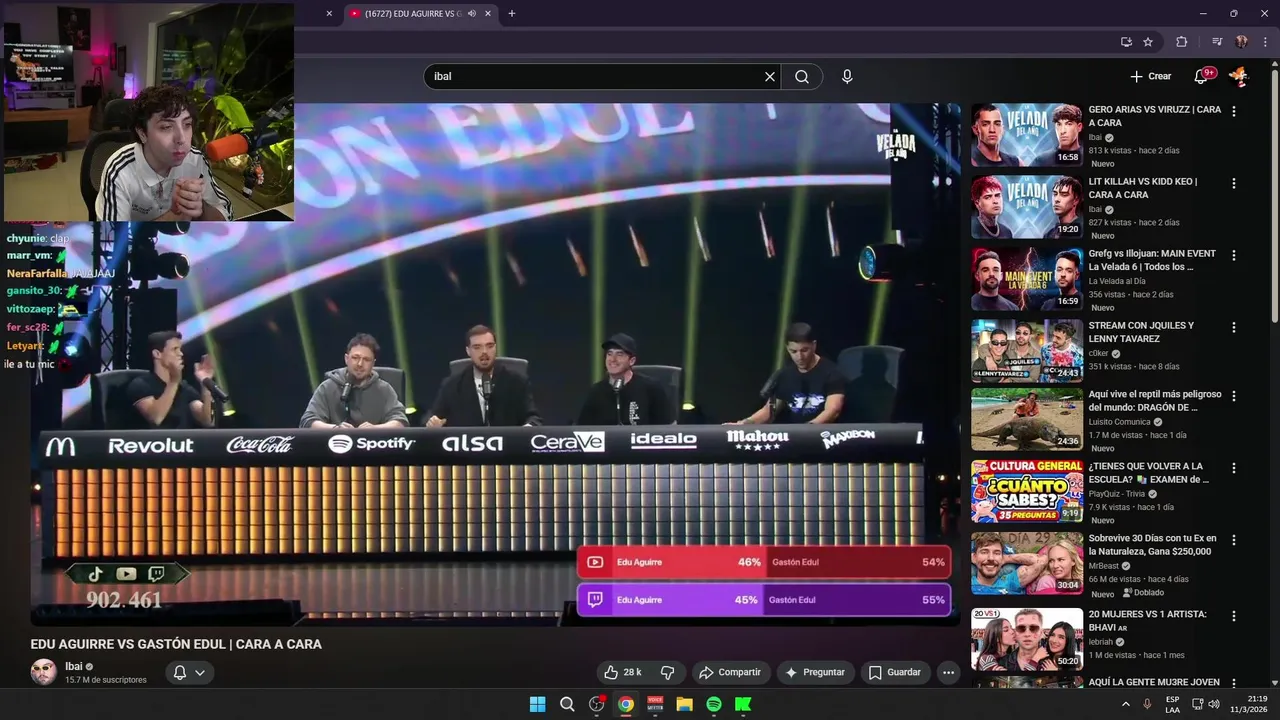
Task: Open the Dragón de Komodo video thumbnail
Action: point(1027,419)
